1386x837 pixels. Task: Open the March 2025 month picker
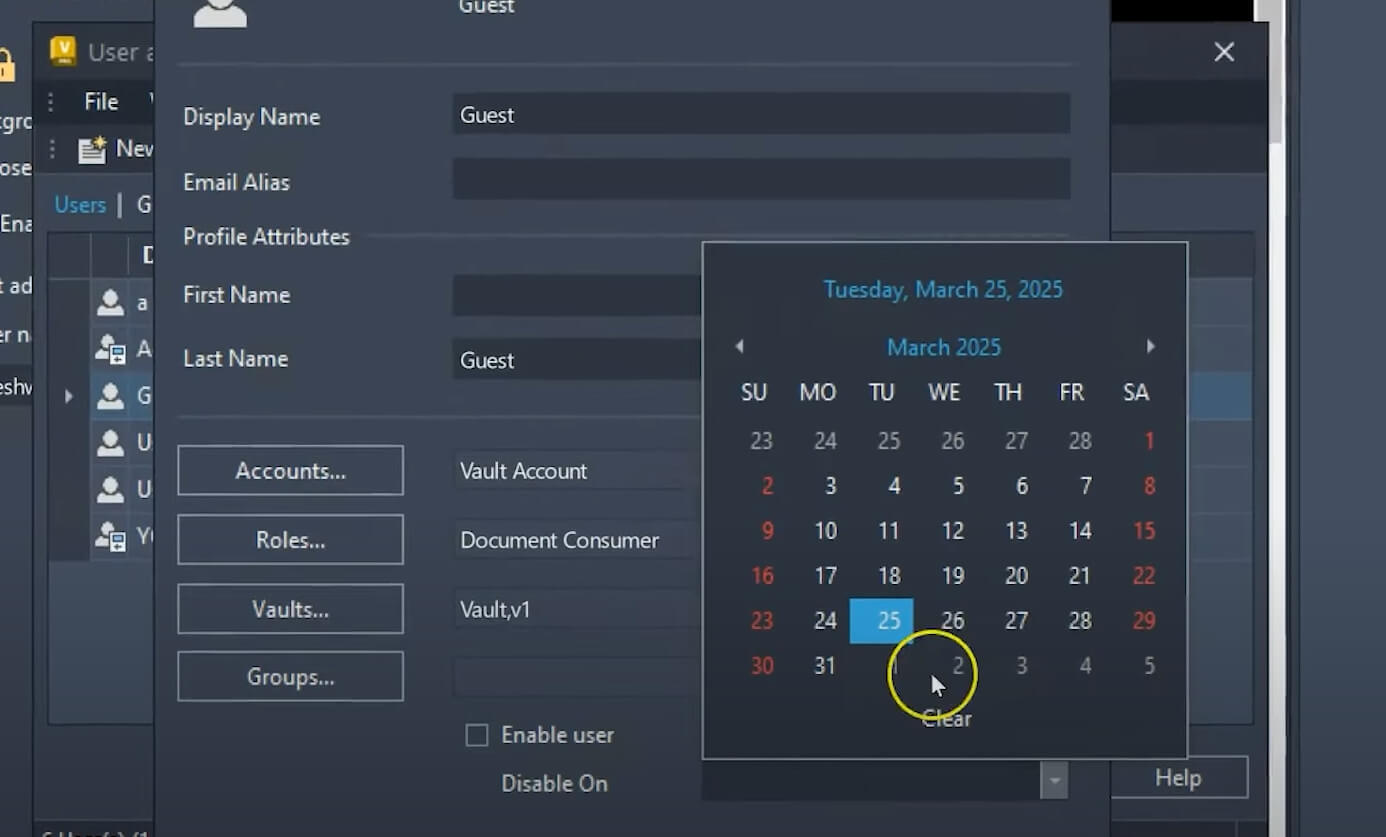[x=943, y=347]
